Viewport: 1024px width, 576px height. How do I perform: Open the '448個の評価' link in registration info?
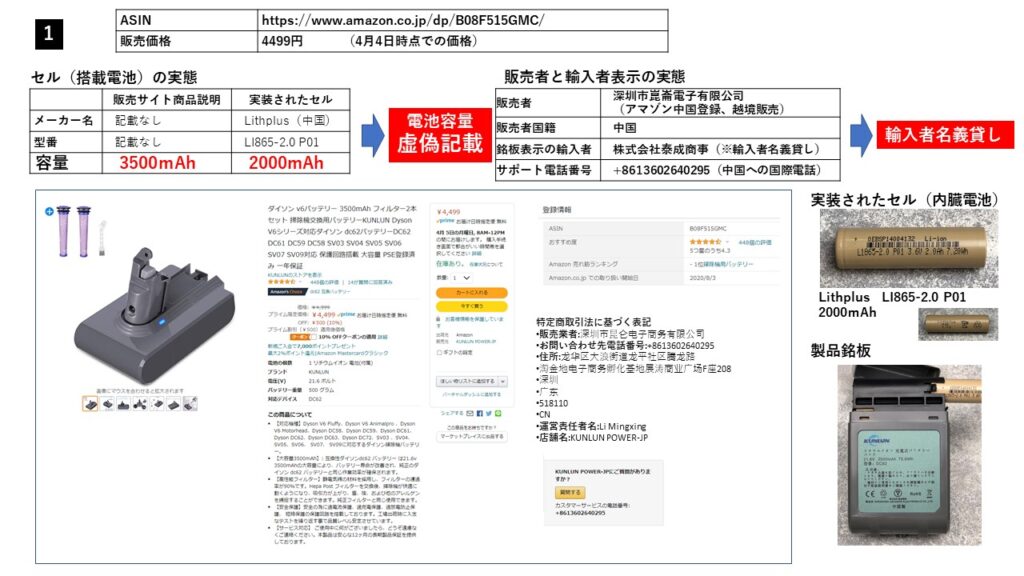pos(751,241)
